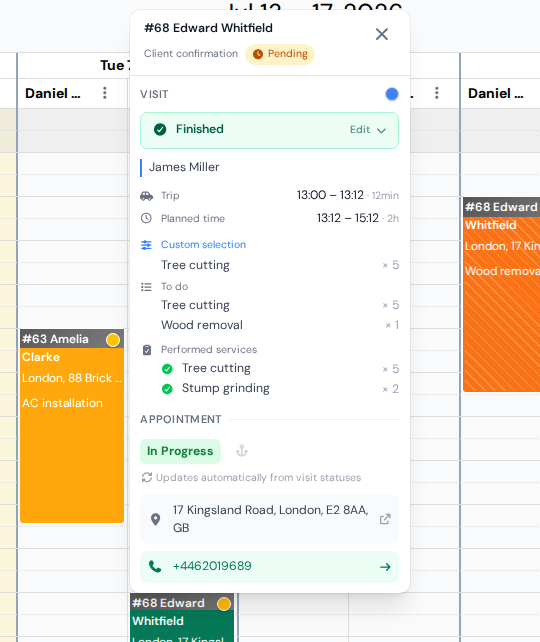The width and height of the screenshot is (540, 642).
Task: Open the Custom selection link
Action: [203, 244]
